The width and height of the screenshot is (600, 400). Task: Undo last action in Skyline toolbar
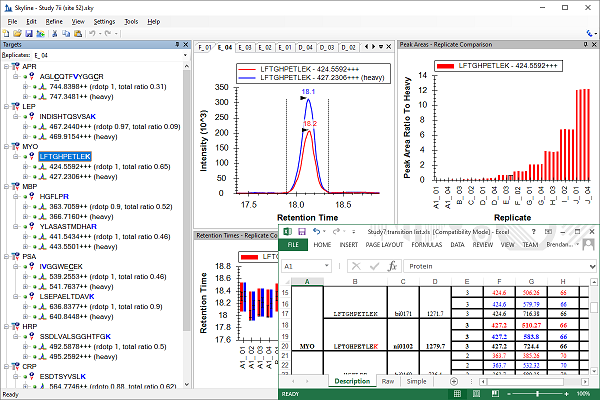pos(92,34)
